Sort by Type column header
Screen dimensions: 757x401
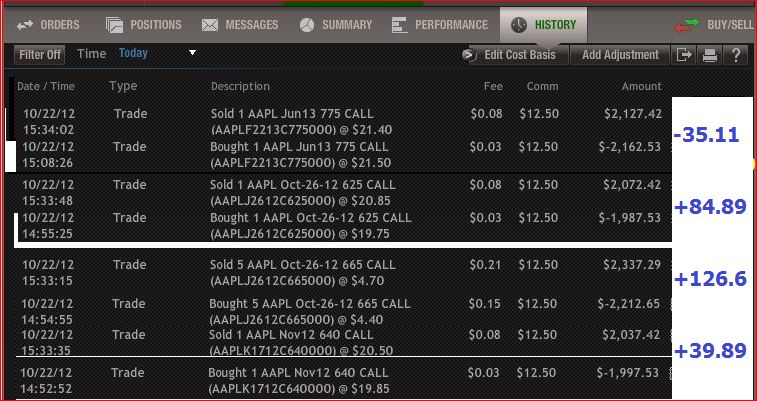coord(123,86)
